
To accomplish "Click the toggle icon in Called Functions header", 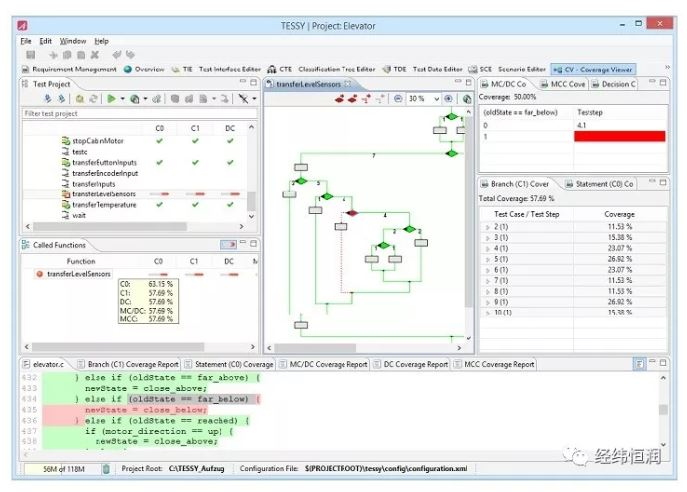I will (x=228, y=244).
